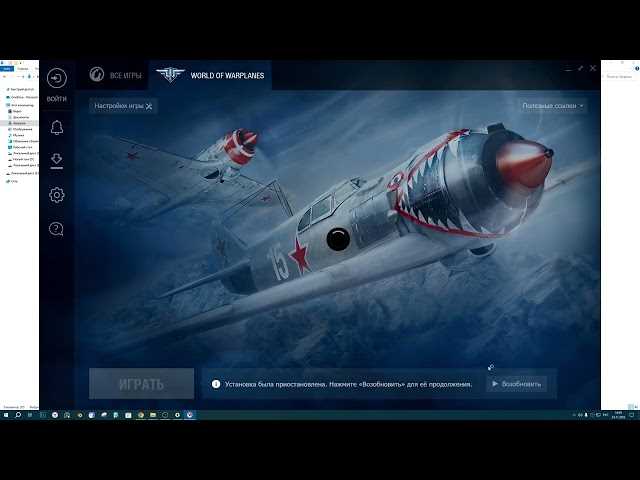Open Настройки игры game settings
The width and height of the screenshot is (640, 480).
pyautogui.click(x=123, y=106)
